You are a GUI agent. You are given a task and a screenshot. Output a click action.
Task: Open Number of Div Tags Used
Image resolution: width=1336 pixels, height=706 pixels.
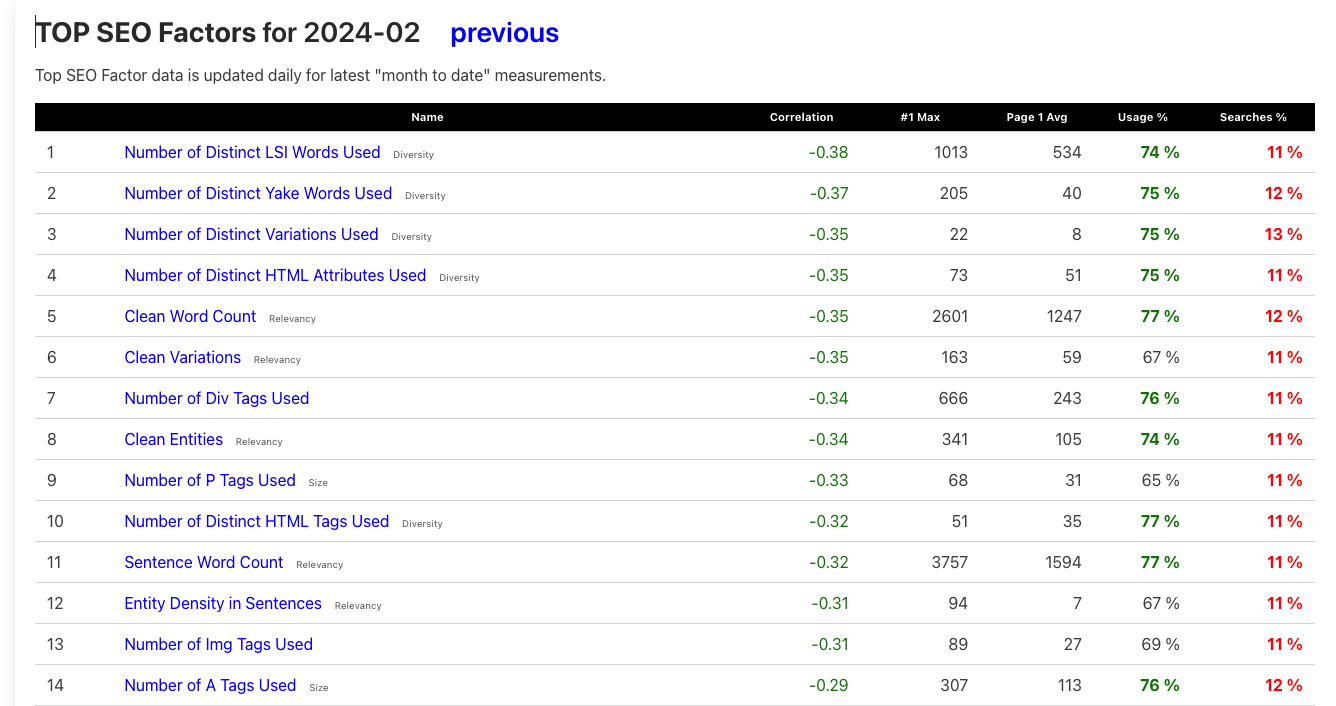[216, 398]
